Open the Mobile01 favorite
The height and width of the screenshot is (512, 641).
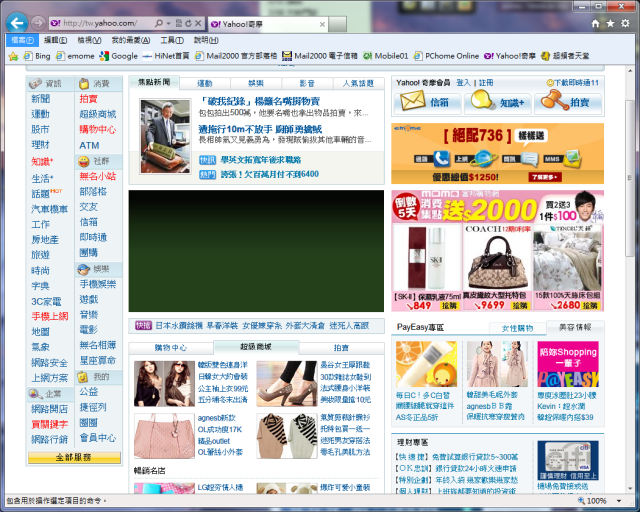[x=385, y=56]
